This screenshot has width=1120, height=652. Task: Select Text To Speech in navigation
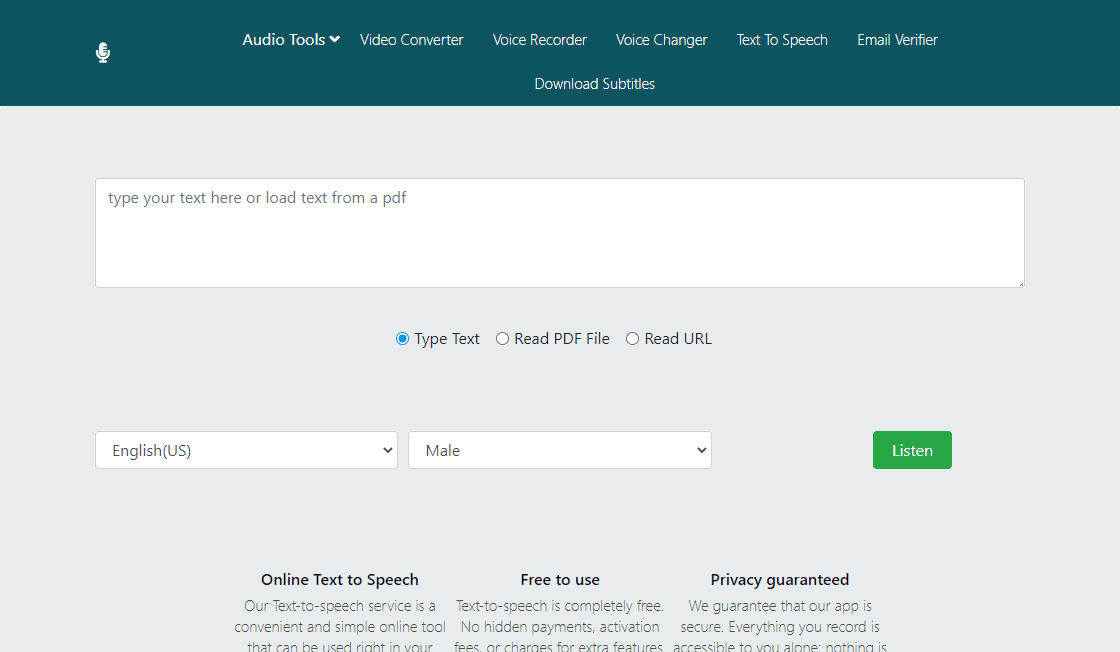tap(781, 40)
